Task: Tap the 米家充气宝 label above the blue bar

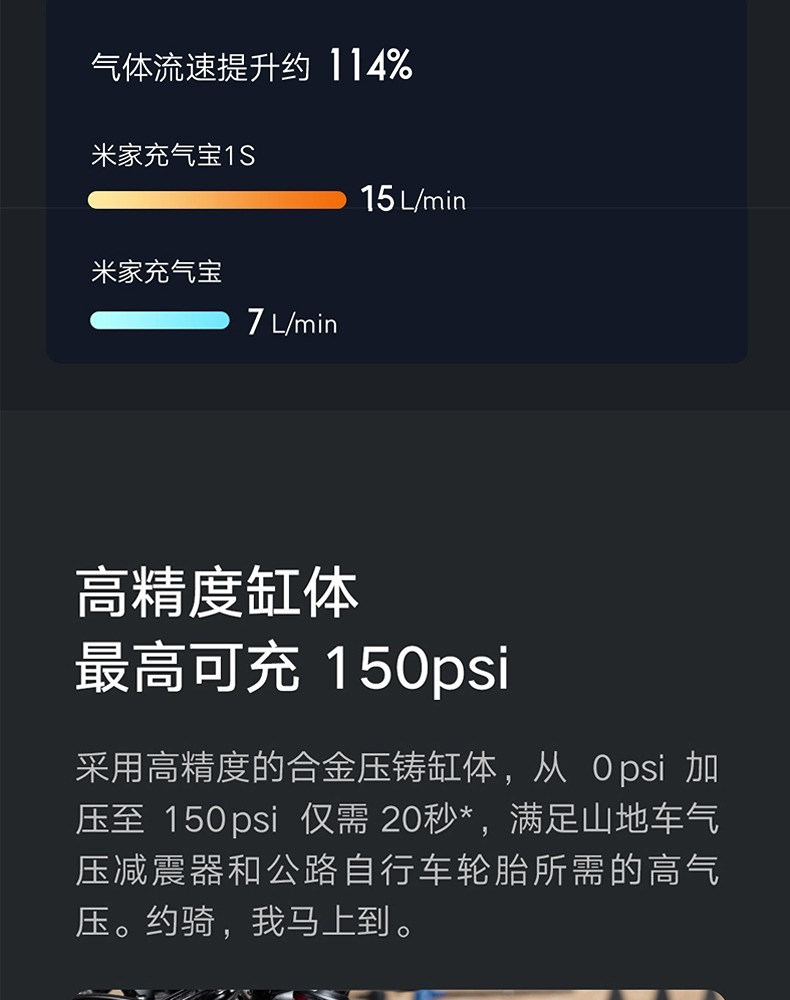Action: pyautogui.click(x=156, y=272)
